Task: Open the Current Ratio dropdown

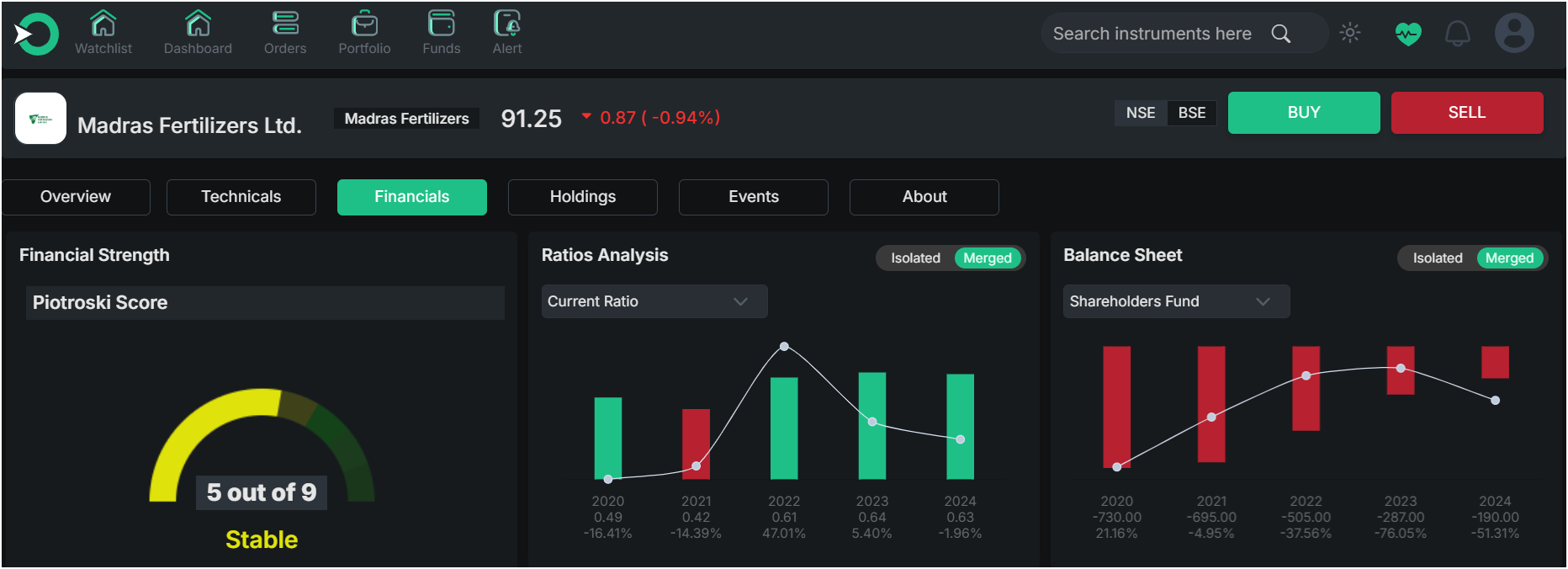Action: tap(654, 301)
